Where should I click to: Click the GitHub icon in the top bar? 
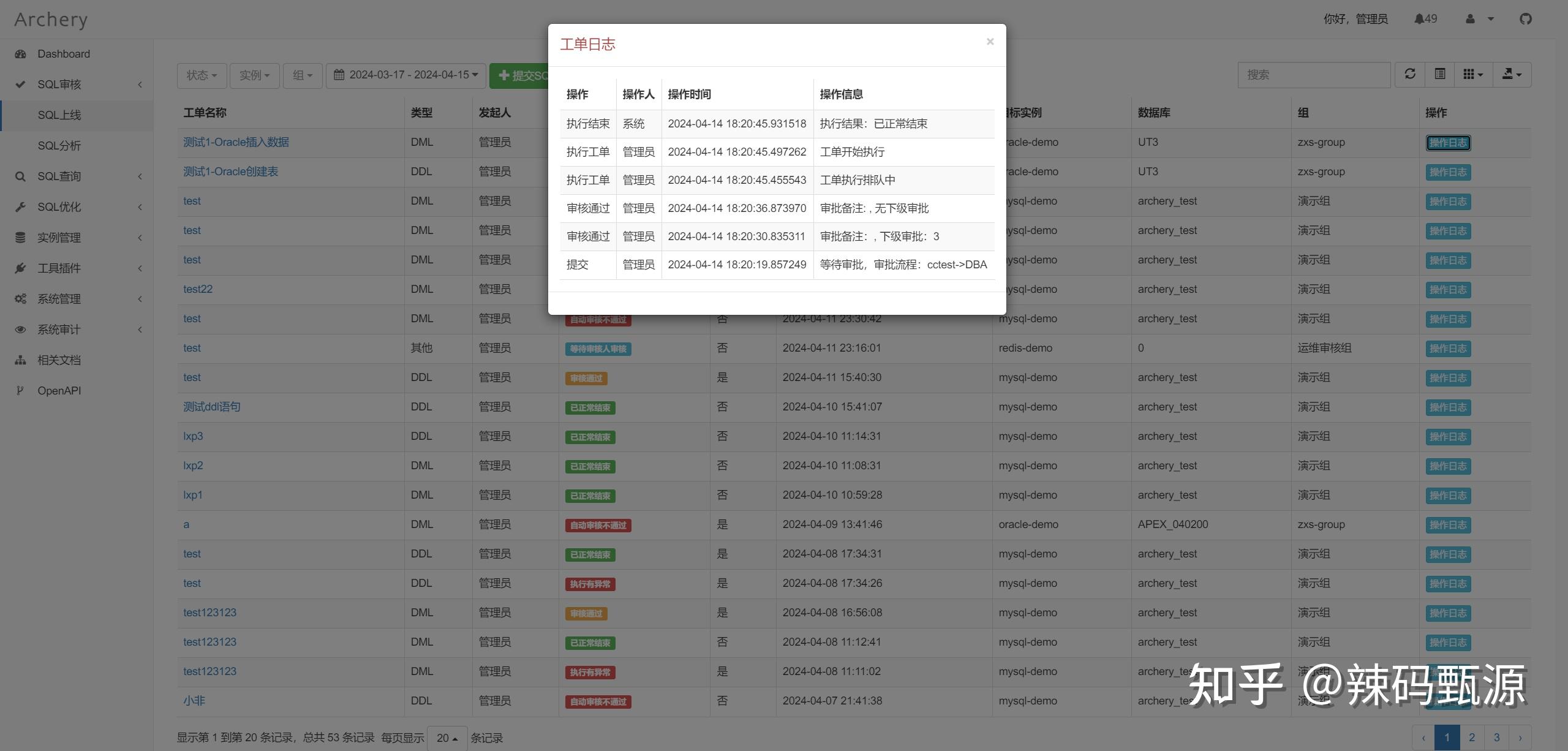(x=1525, y=19)
